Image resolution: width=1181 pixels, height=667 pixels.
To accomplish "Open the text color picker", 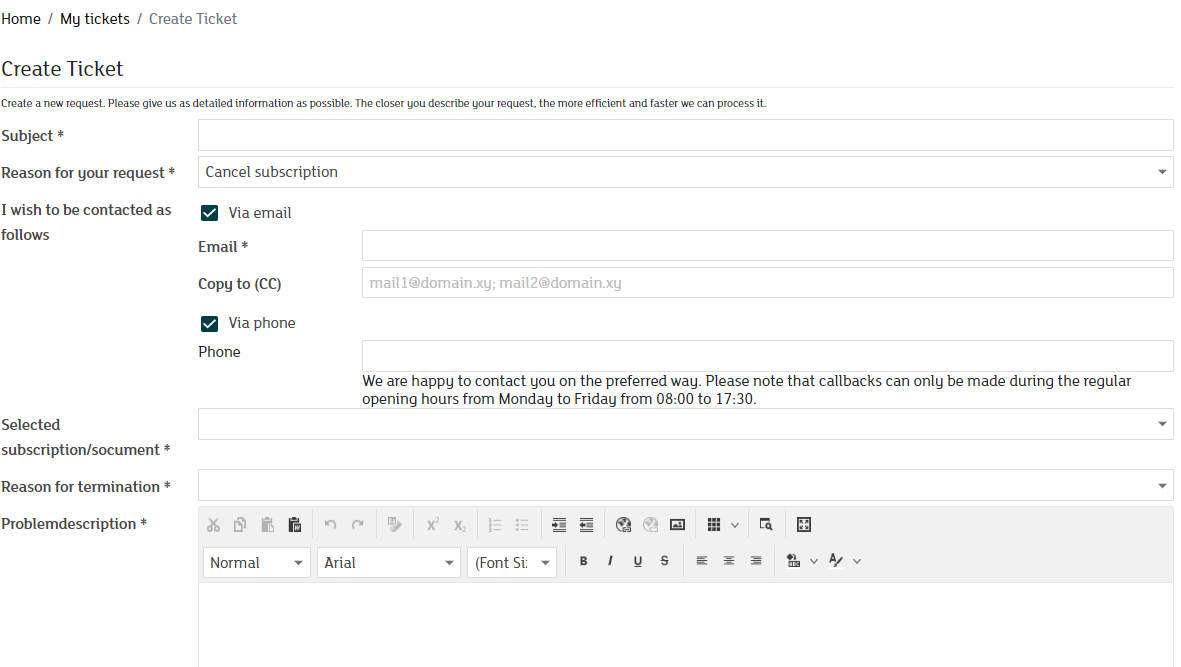I will click(x=838, y=562).
